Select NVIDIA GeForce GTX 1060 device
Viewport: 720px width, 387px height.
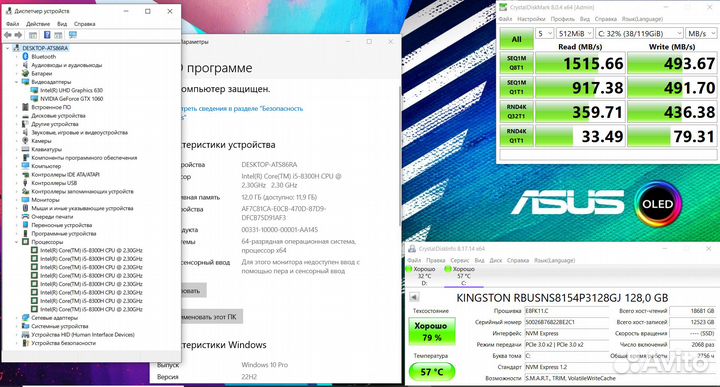(x=71, y=99)
